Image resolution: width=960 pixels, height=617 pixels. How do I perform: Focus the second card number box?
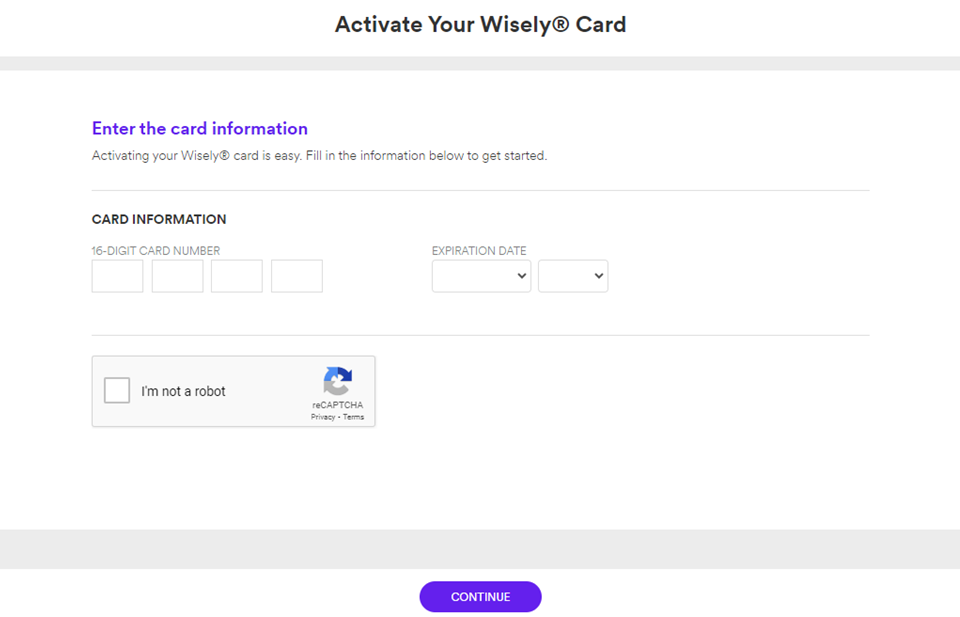[x=178, y=276]
